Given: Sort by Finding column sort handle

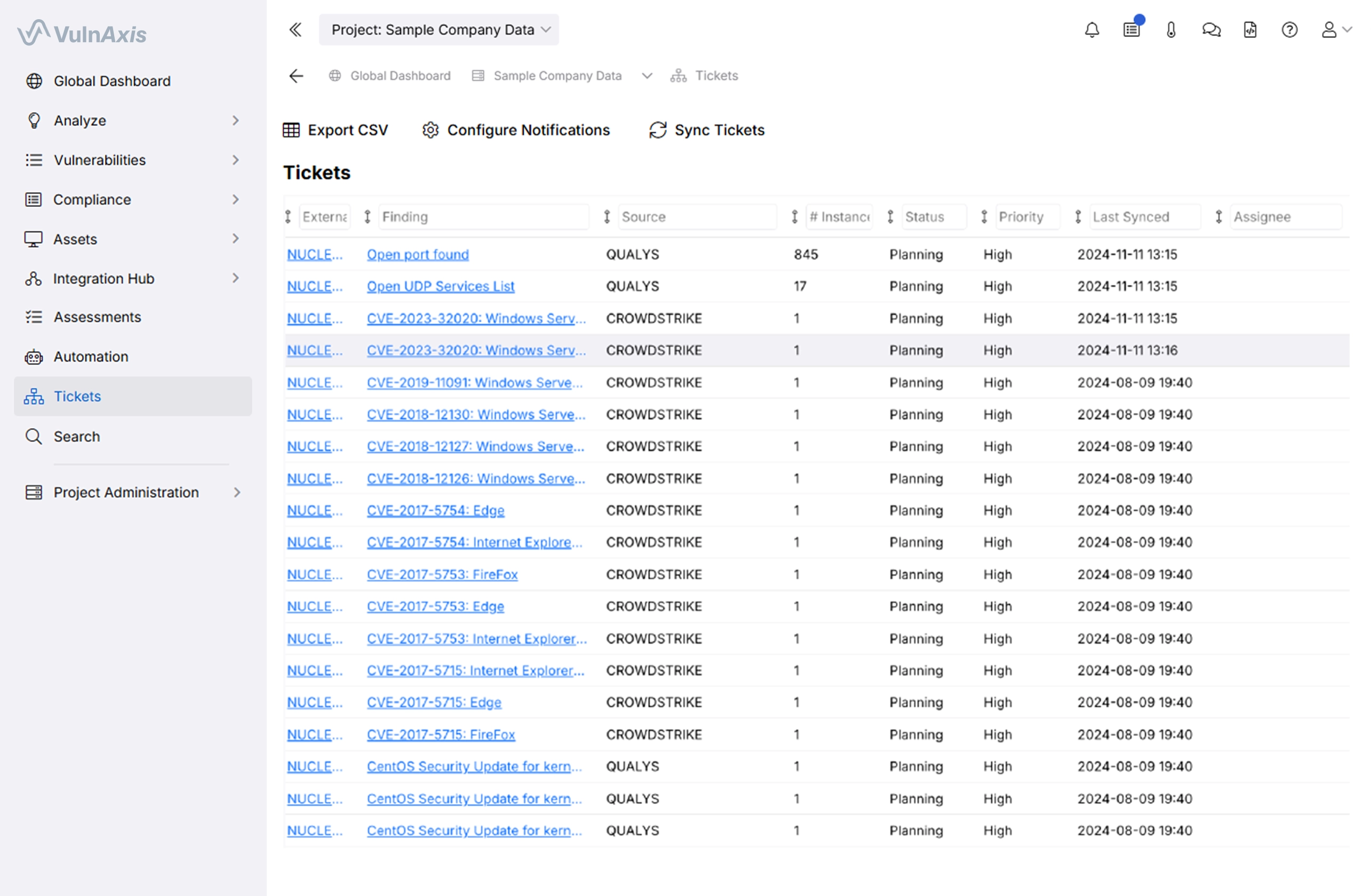Looking at the screenshot, I should (x=367, y=217).
